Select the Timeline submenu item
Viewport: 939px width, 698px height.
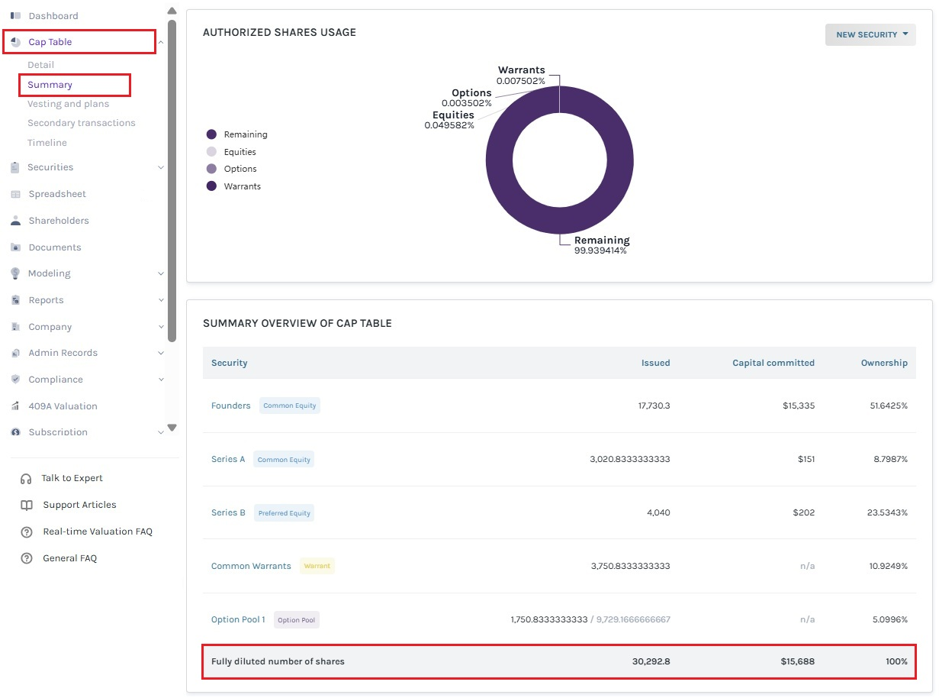tap(47, 142)
